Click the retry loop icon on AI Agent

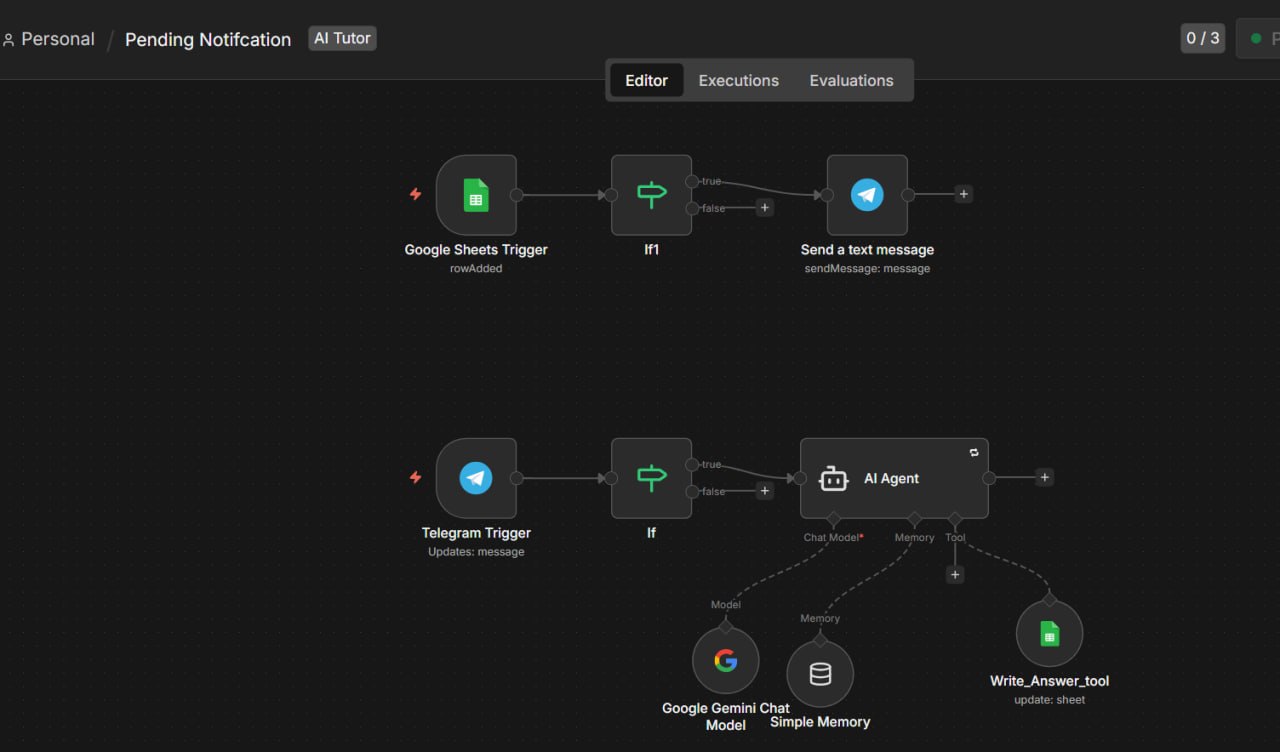coord(974,453)
